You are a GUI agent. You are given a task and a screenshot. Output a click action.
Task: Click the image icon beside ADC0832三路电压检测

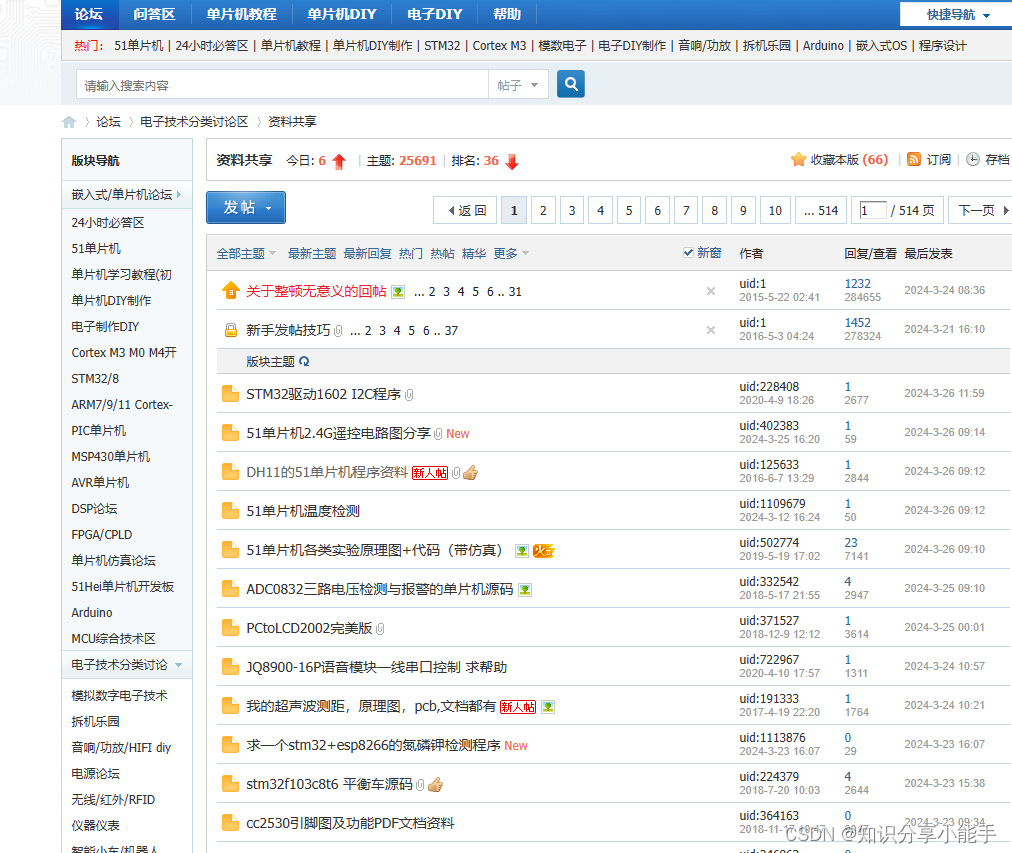pos(525,590)
